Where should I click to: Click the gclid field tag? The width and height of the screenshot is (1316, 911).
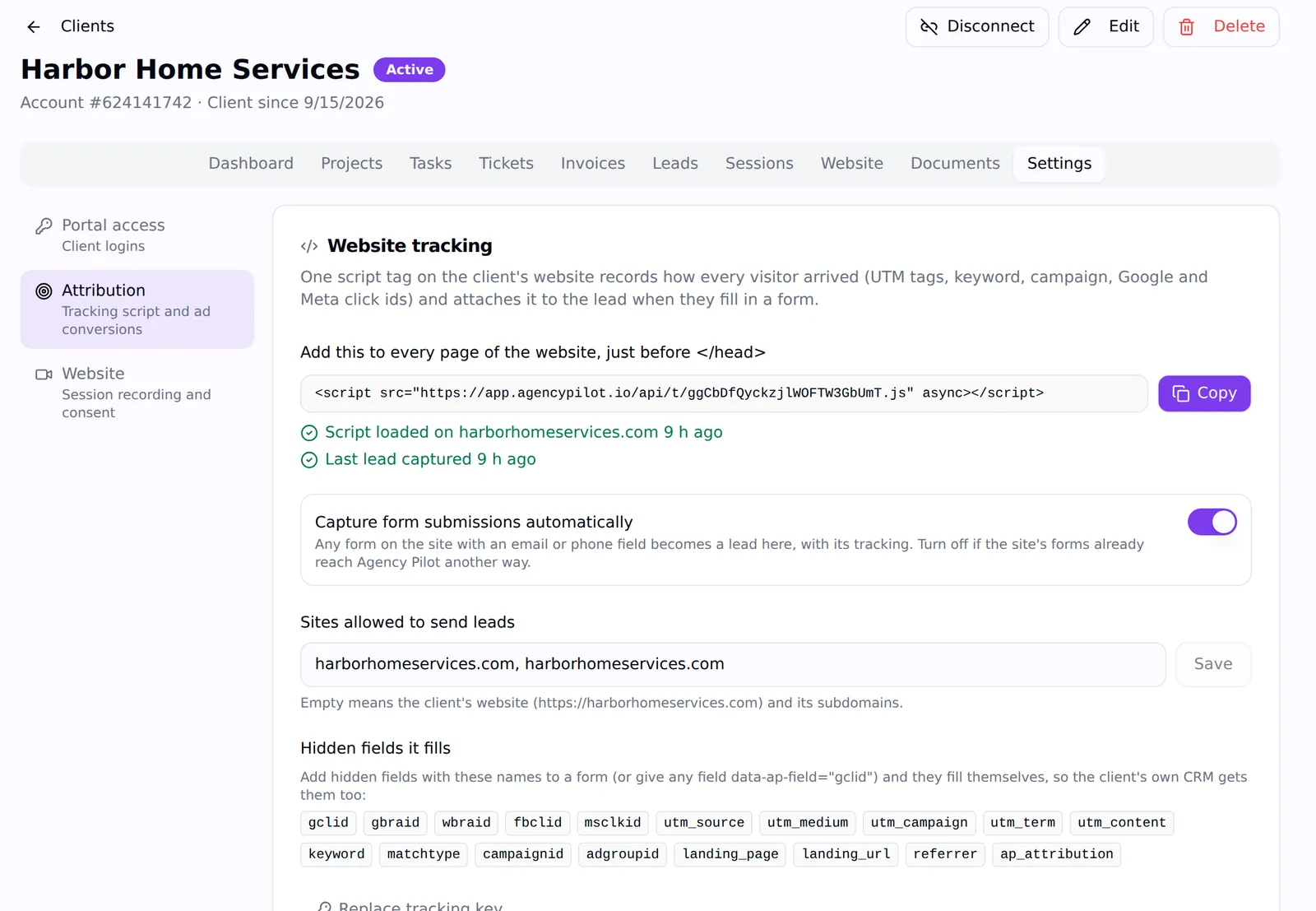coord(328,823)
